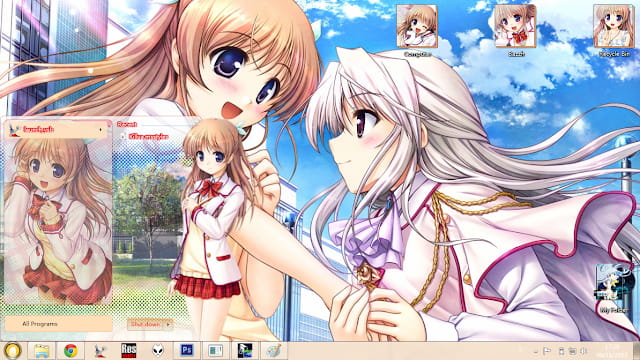Open the black camera-arrow icon on taskbar
This screenshot has height=360, width=640.
coord(245,351)
